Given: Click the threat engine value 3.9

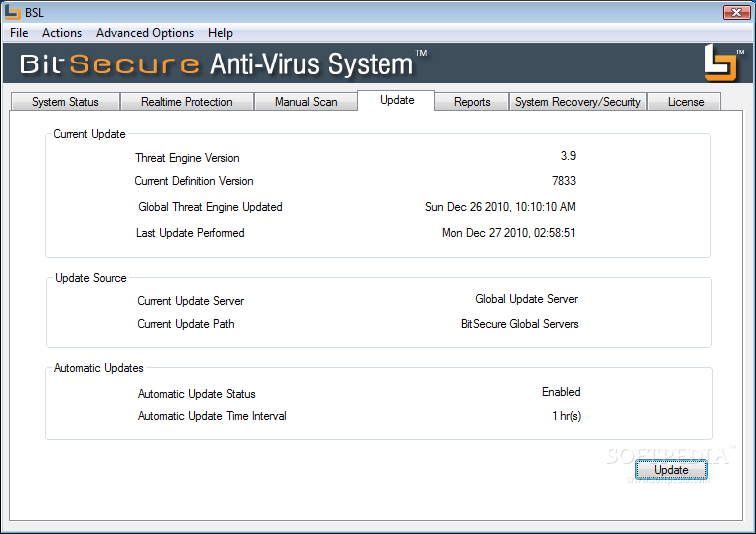Looking at the screenshot, I should [568, 156].
